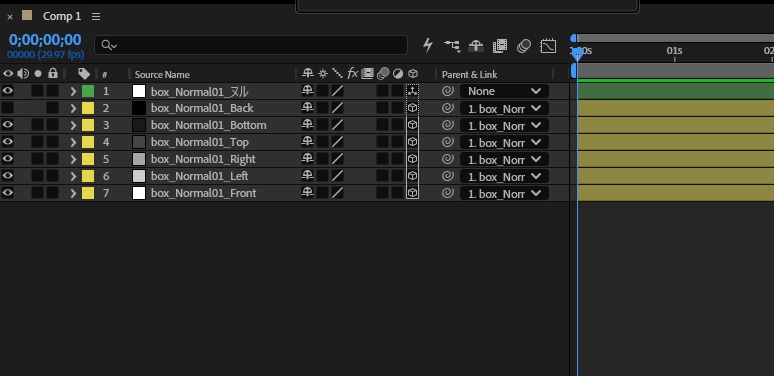Image resolution: width=774 pixels, height=376 pixels.
Task: Select the Comp 1 tab
Action: click(x=61, y=16)
